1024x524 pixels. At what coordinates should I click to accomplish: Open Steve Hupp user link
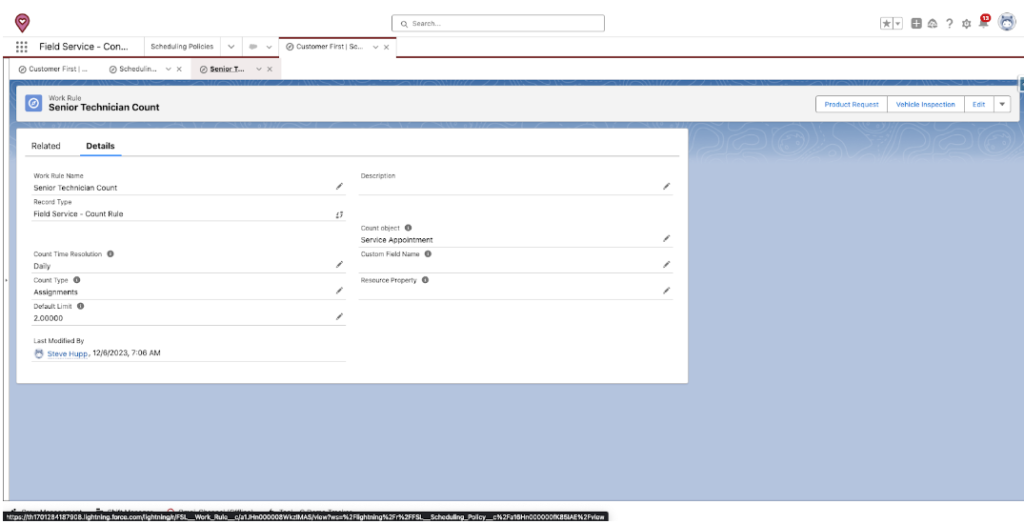67,353
